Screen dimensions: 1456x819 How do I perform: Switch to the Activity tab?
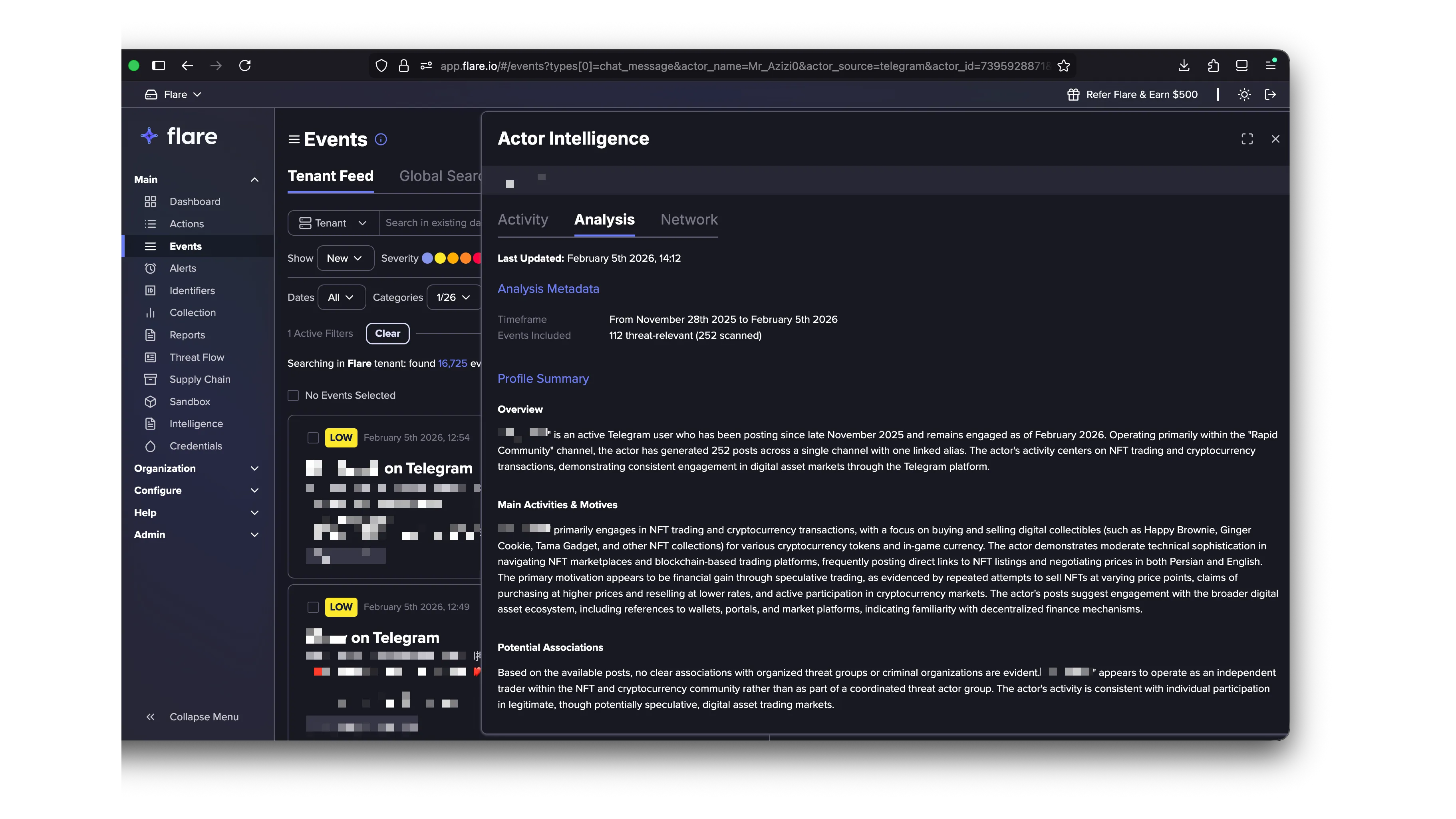(523, 220)
